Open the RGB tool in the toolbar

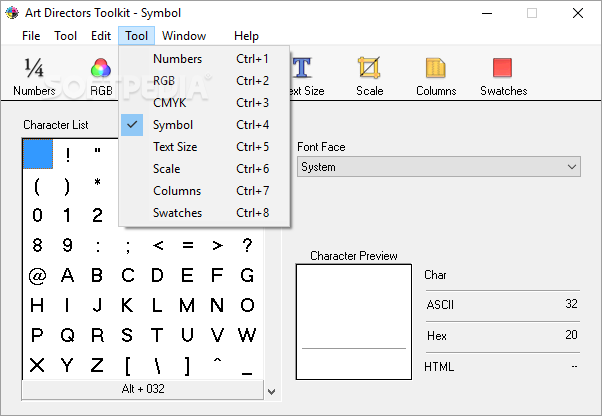point(101,76)
